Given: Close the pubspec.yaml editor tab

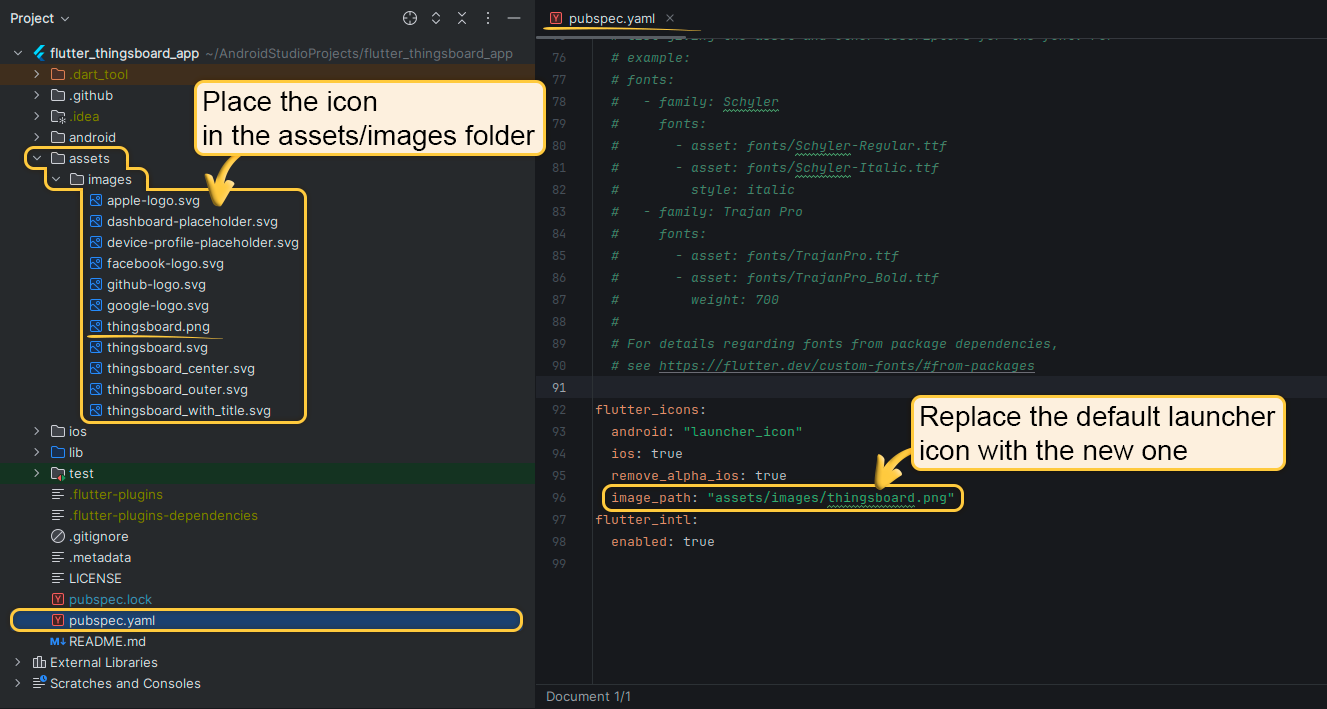Looking at the screenshot, I should click(x=670, y=18).
